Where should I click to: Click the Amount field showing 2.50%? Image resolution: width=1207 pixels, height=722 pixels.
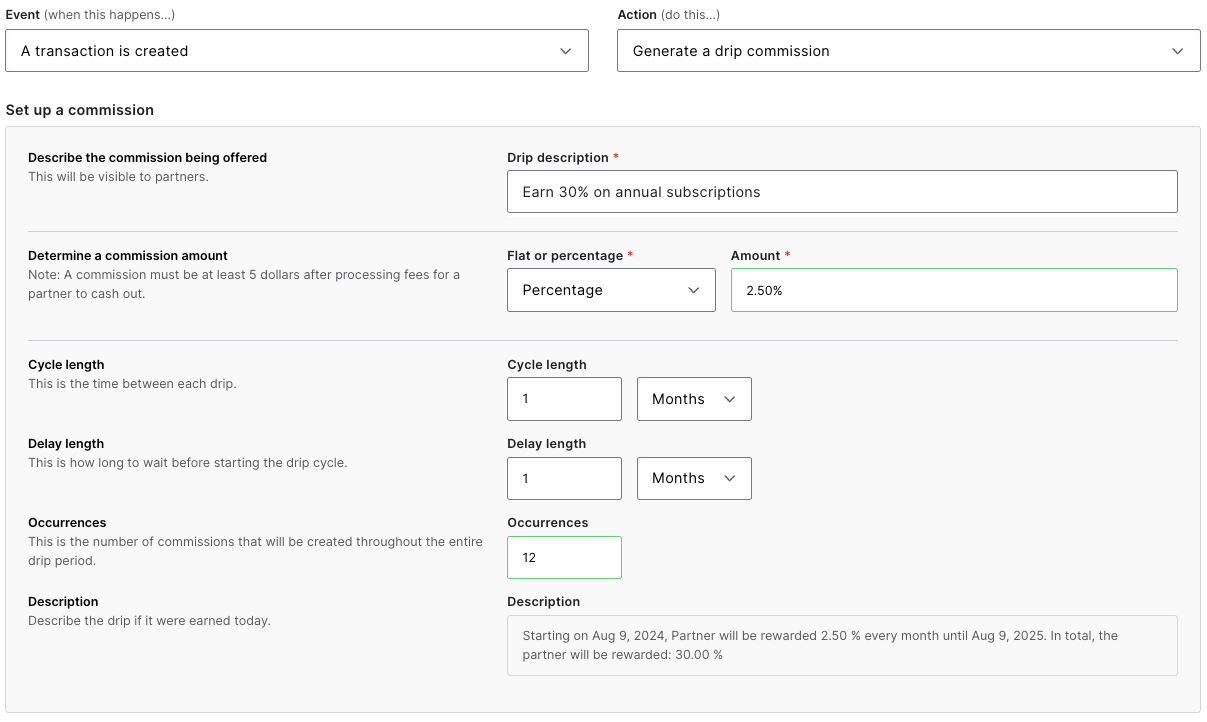[x=954, y=290]
